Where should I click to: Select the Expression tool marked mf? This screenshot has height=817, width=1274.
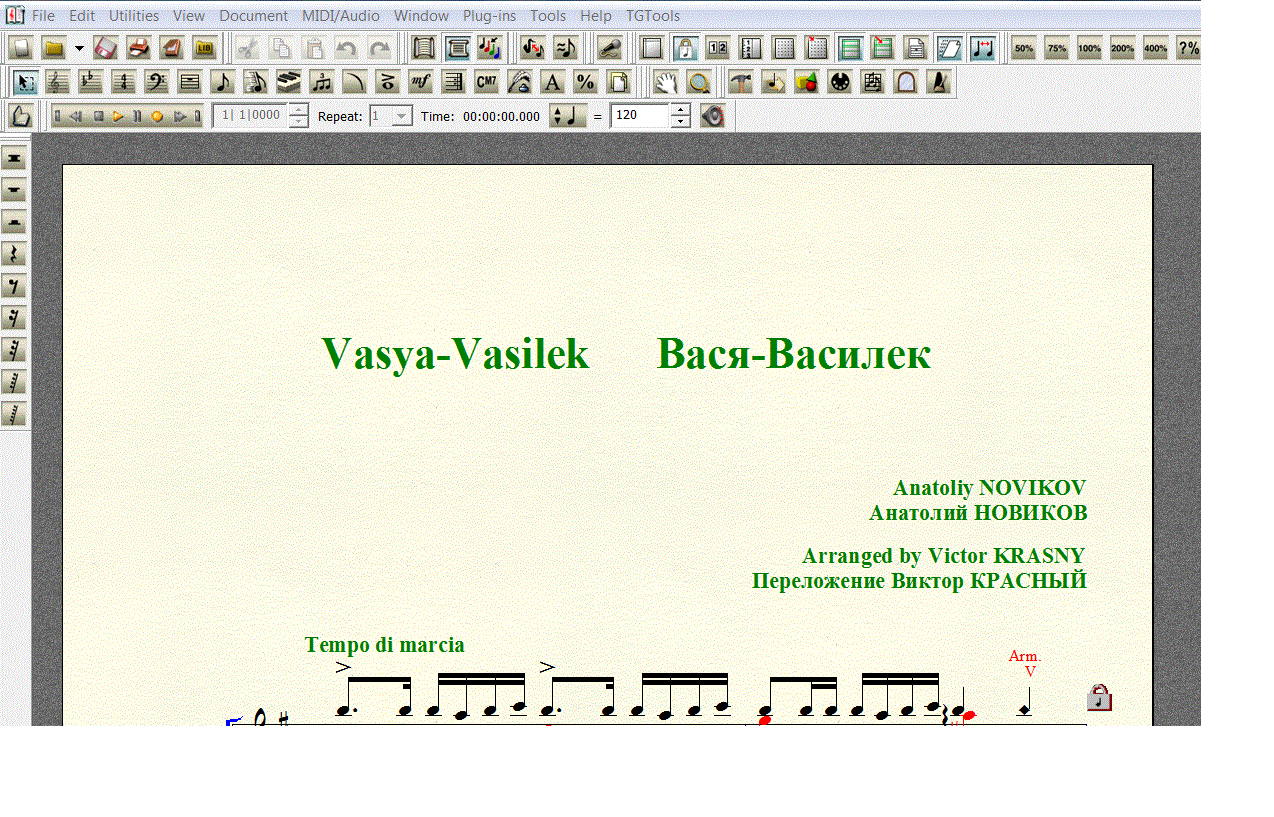(421, 82)
